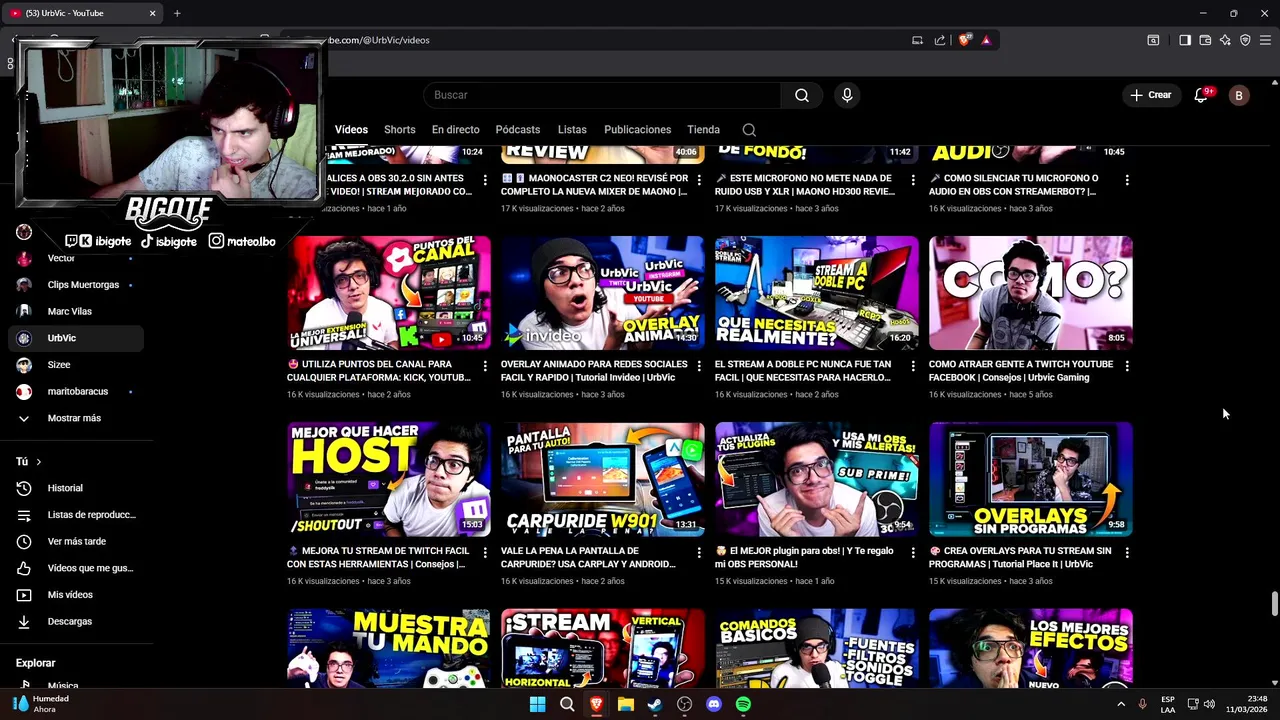Select UrbVic in subscriptions list
This screenshot has height=720, width=1280.
coord(76,338)
